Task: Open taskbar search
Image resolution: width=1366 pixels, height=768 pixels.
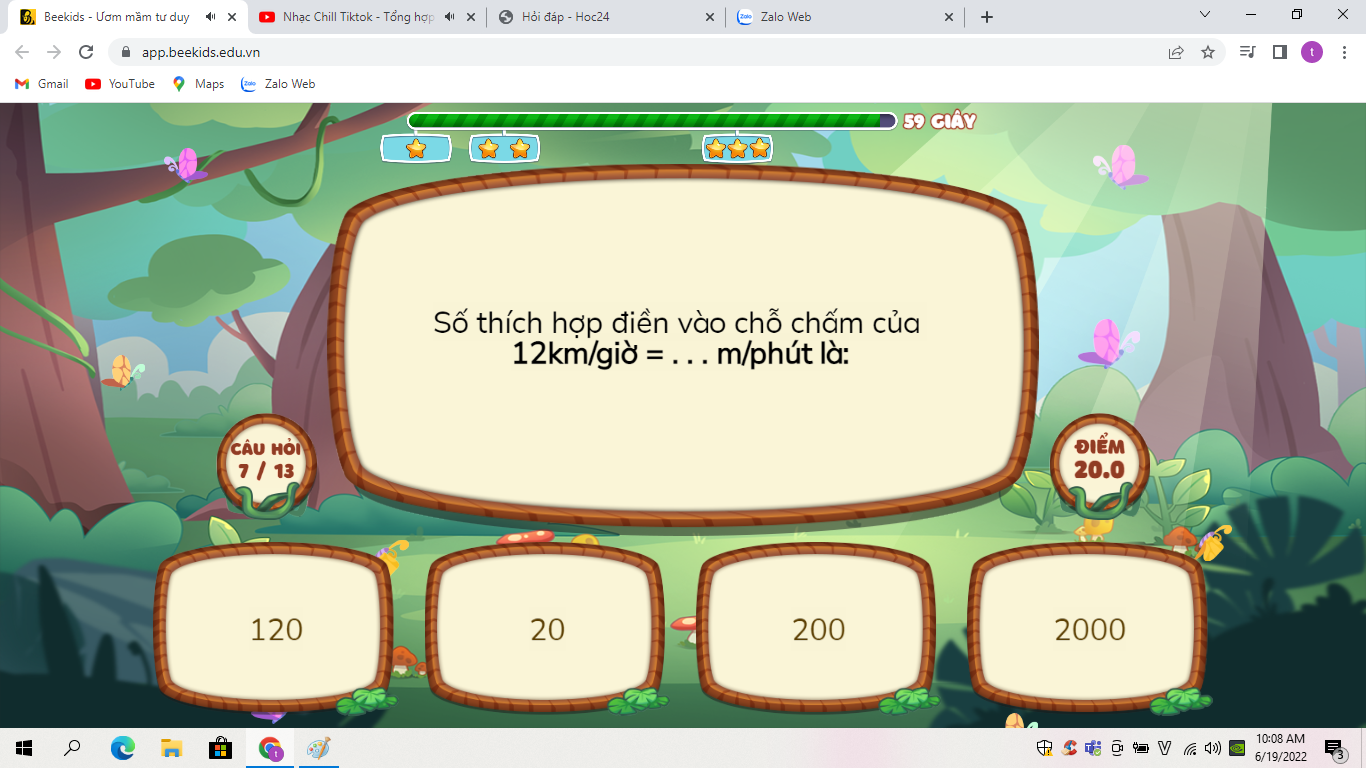Action: 72,748
